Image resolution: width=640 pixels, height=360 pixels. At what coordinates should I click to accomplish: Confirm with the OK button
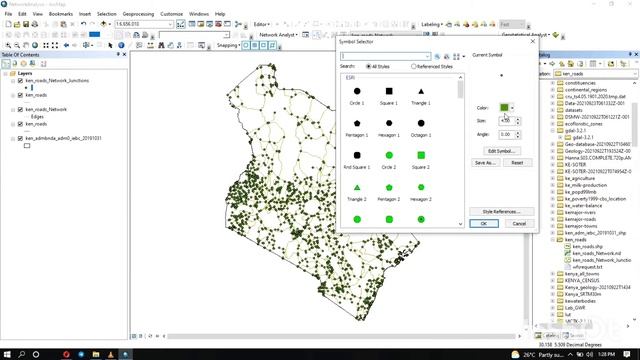[484, 224]
